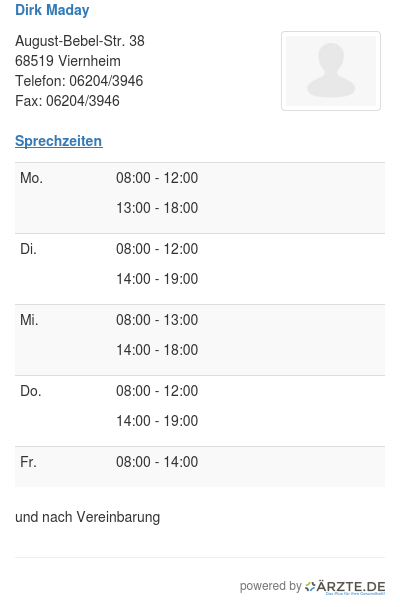
Task: Click the Sprechzeiten heading link
Action: (59, 141)
